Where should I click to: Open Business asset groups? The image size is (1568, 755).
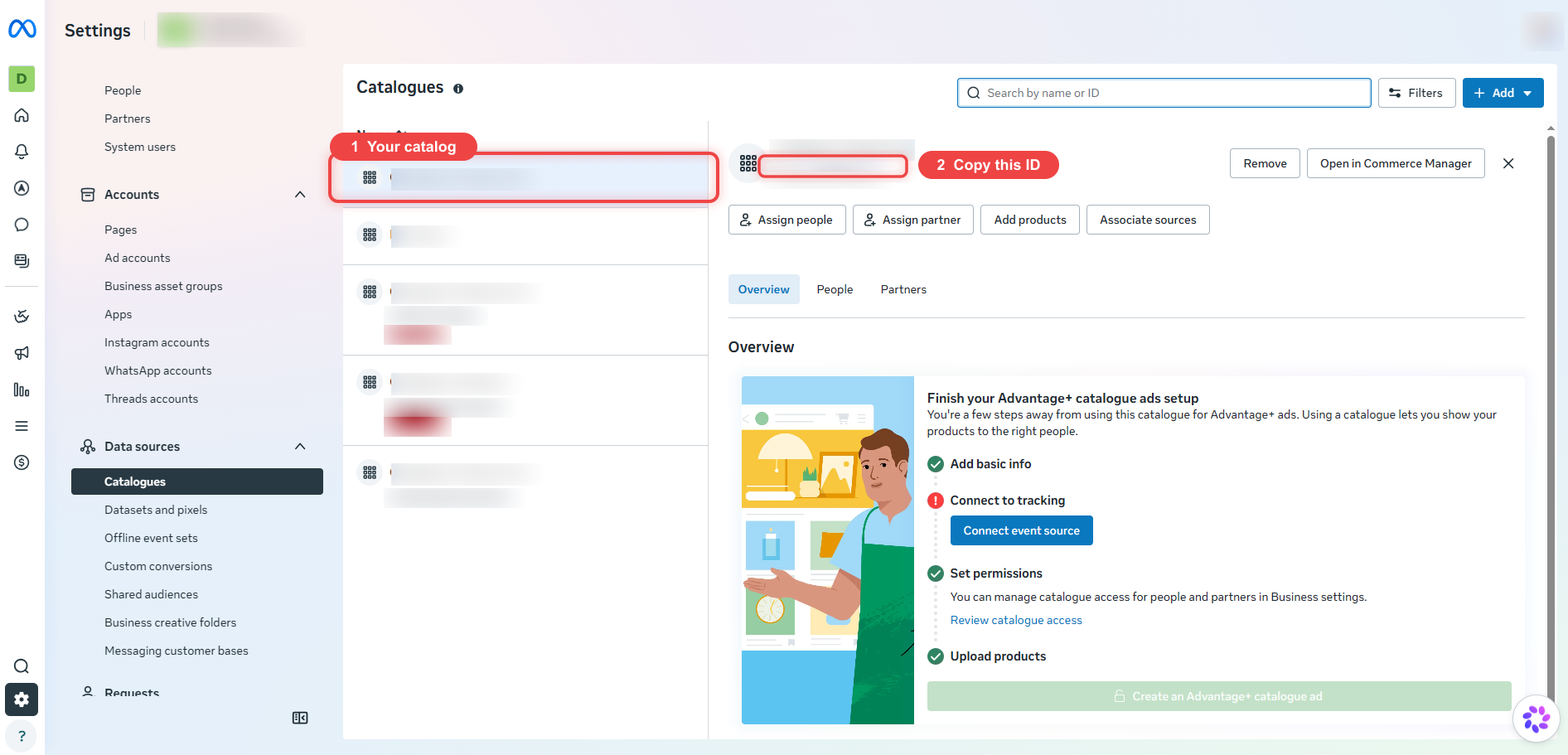(163, 286)
